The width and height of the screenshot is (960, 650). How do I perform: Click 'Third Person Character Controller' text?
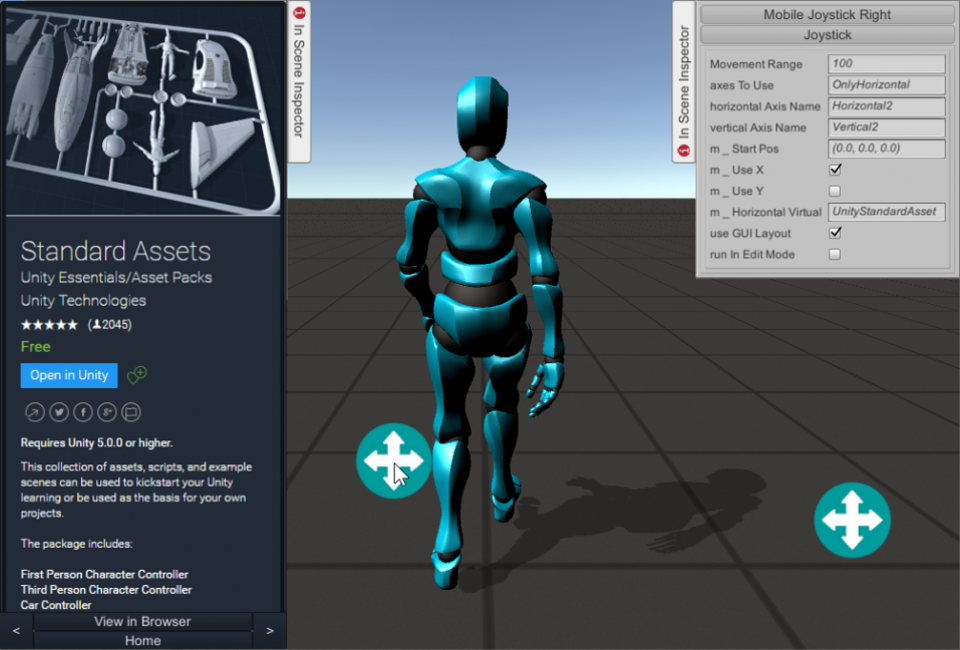(107, 589)
